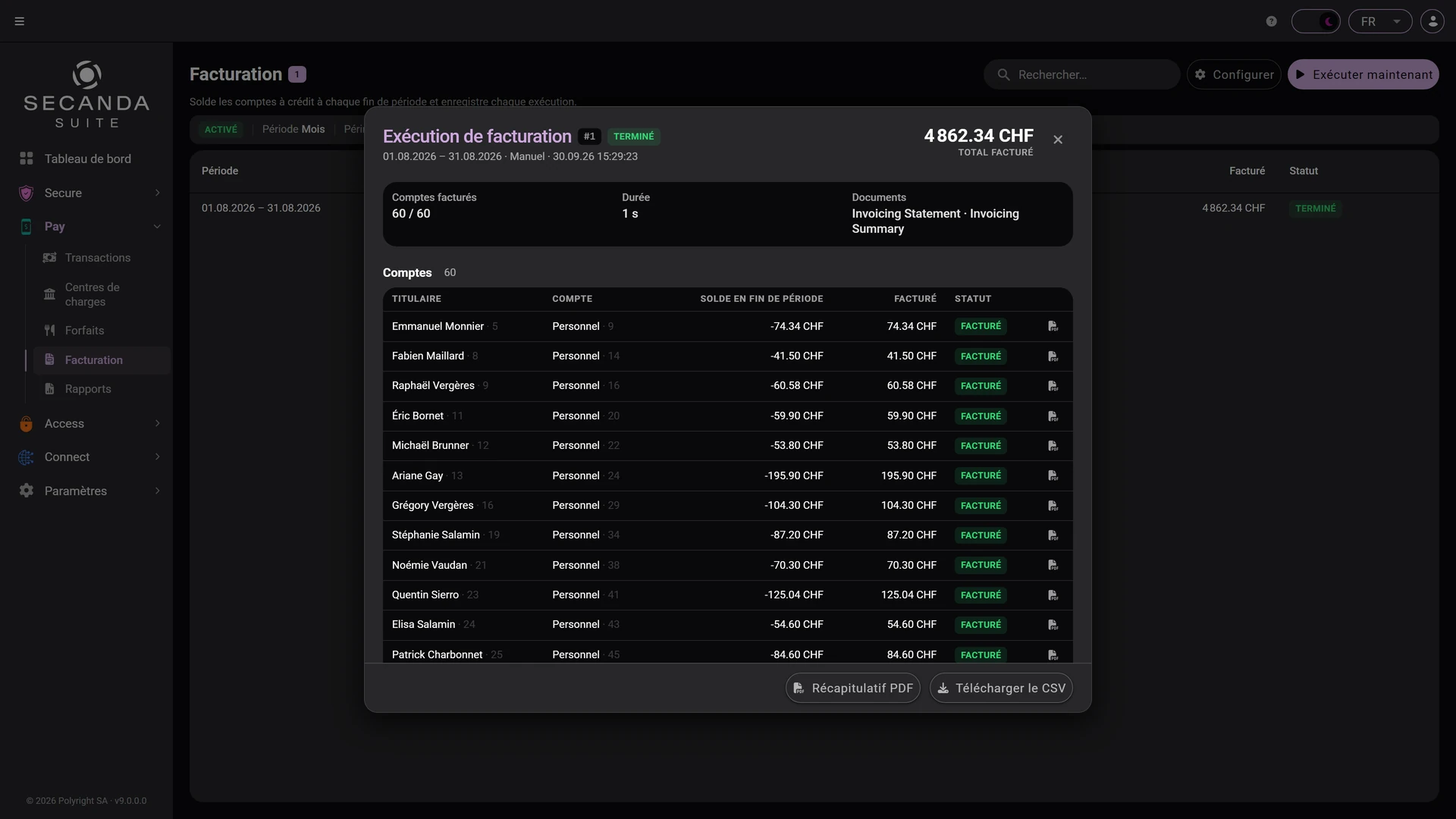This screenshot has height=819, width=1456.
Task: Expand the Secure menu section
Action: 89,193
